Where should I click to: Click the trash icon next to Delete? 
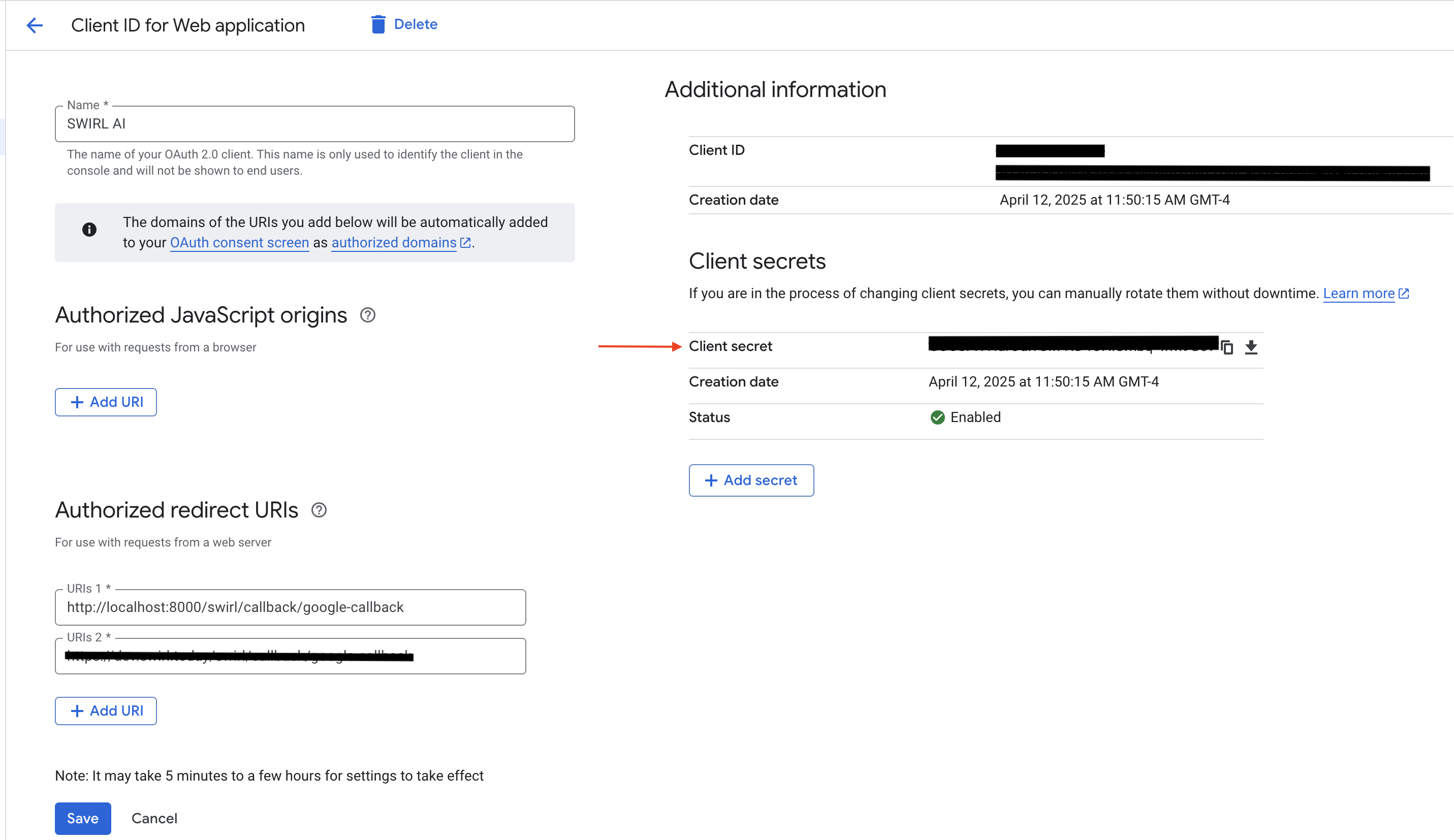[378, 24]
